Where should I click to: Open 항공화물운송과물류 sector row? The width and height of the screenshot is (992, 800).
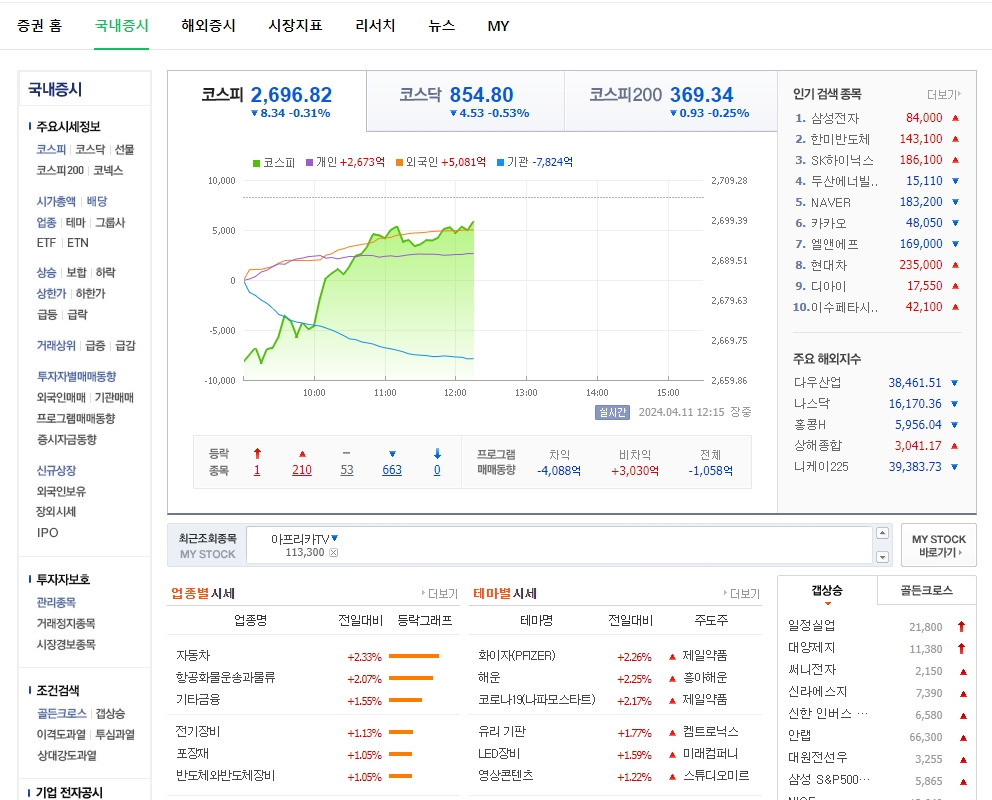point(225,678)
